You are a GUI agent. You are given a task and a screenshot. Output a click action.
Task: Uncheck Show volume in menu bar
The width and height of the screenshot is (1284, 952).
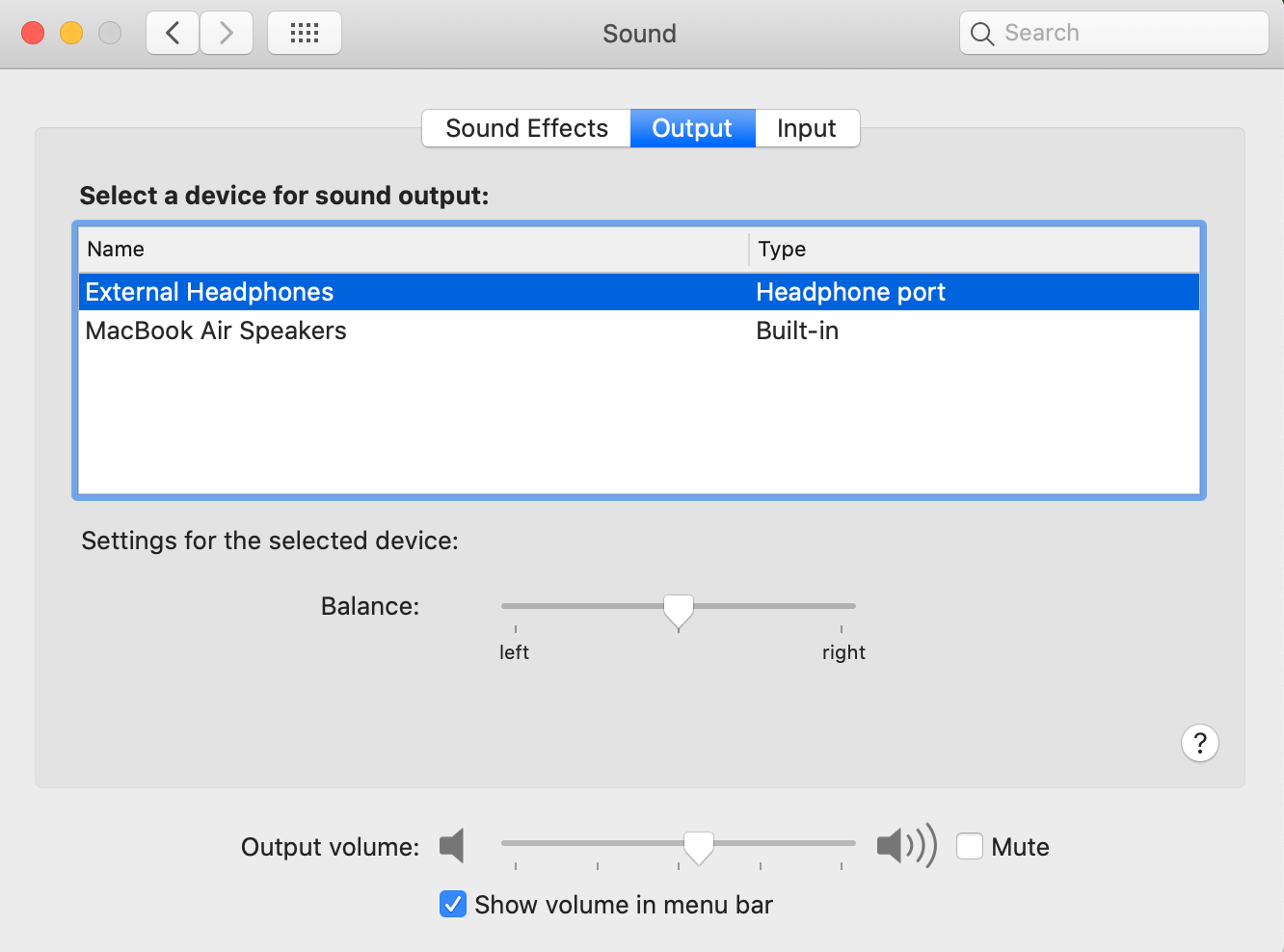[x=452, y=904]
